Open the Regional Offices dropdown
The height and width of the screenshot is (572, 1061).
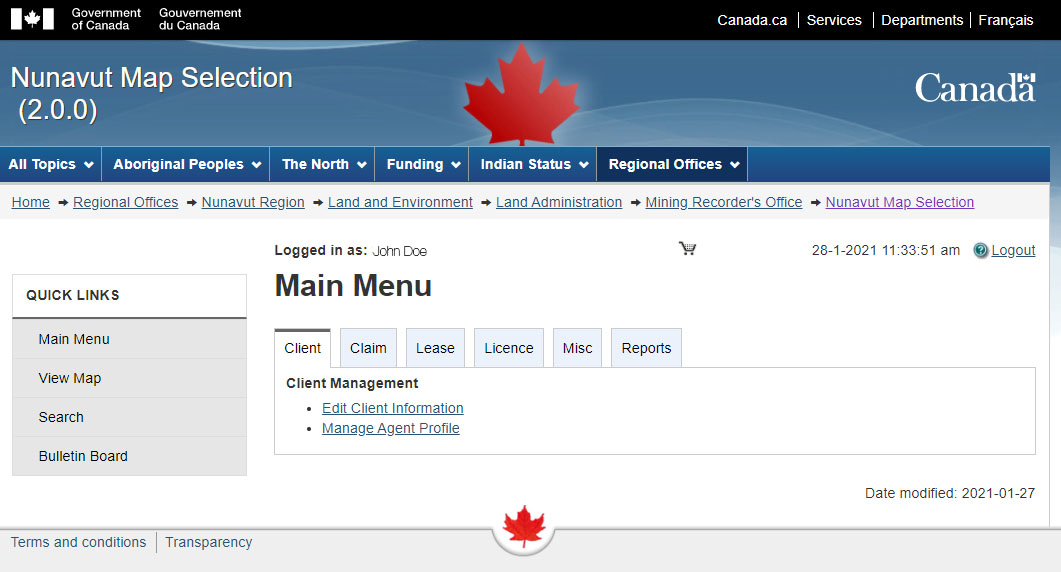pyautogui.click(x=674, y=165)
